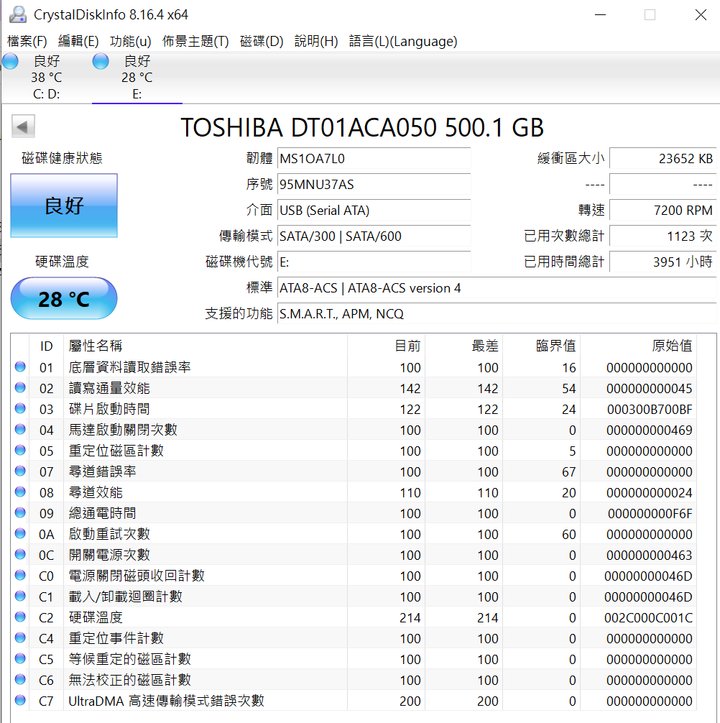This screenshot has height=723, width=720.
Task: Click current value 200 in UltraDMA row
Action: click(x=410, y=701)
